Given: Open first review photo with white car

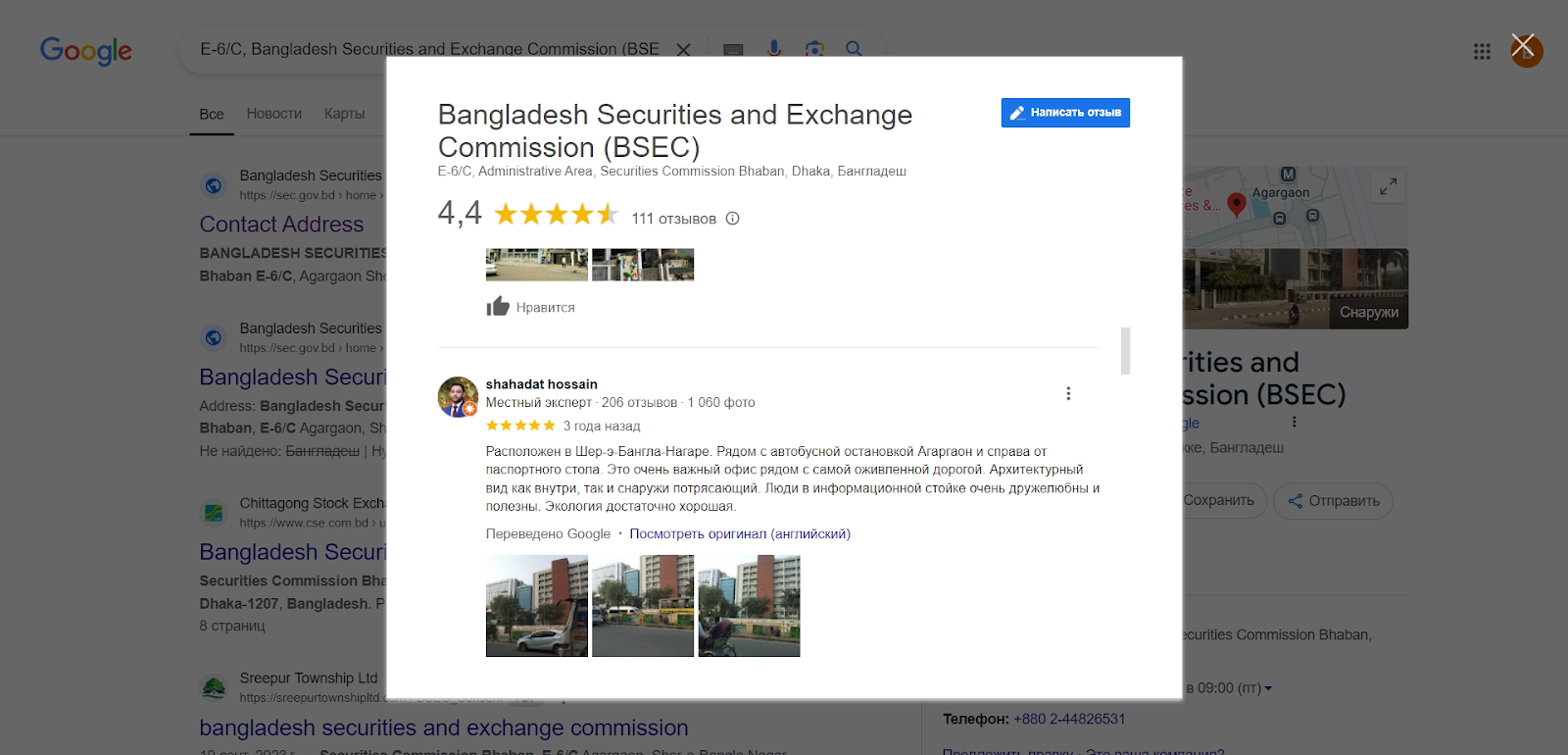Looking at the screenshot, I should [x=537, y=606].
